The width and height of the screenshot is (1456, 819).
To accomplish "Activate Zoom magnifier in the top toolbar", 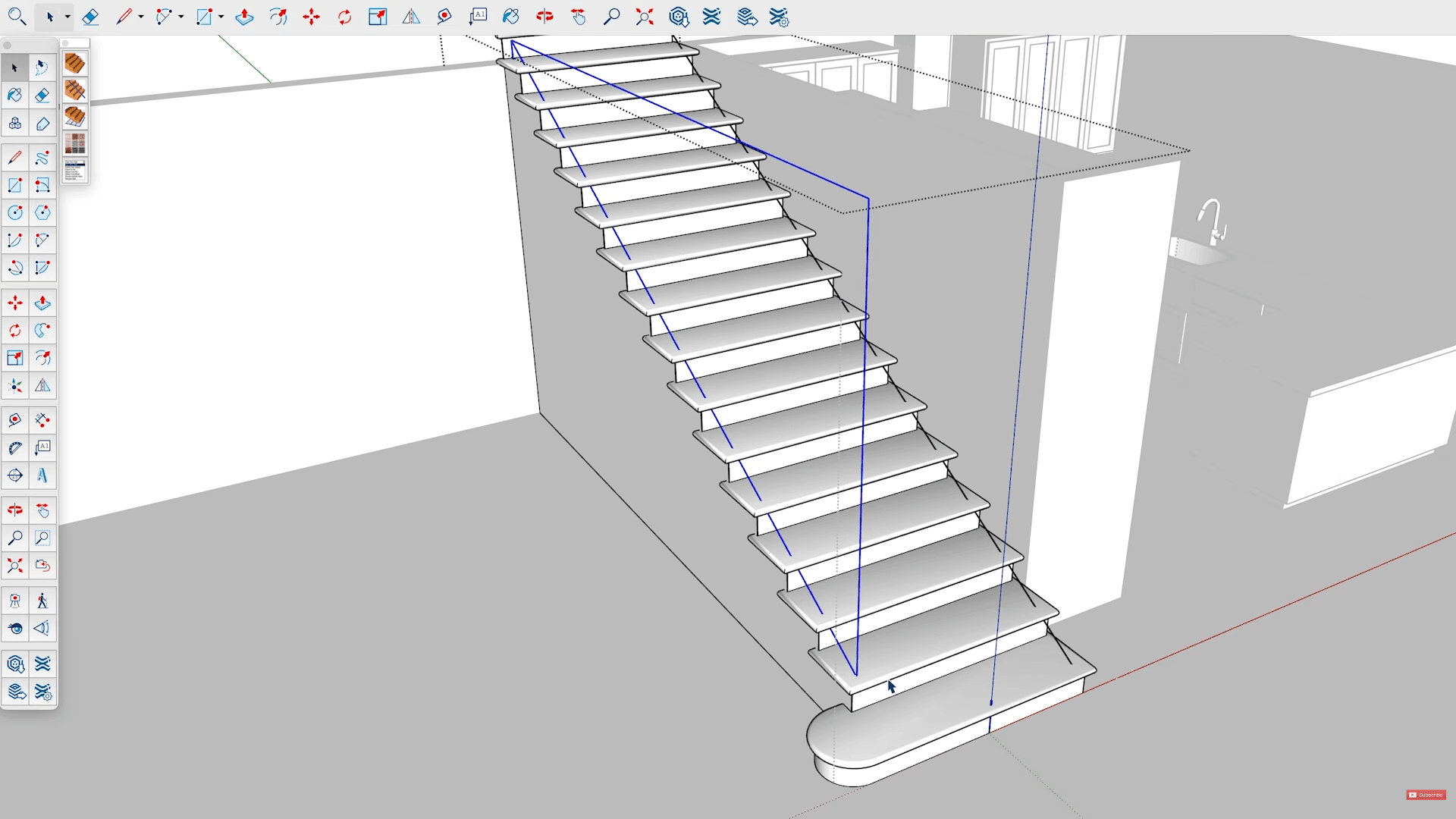I will [x=611, y=17].
